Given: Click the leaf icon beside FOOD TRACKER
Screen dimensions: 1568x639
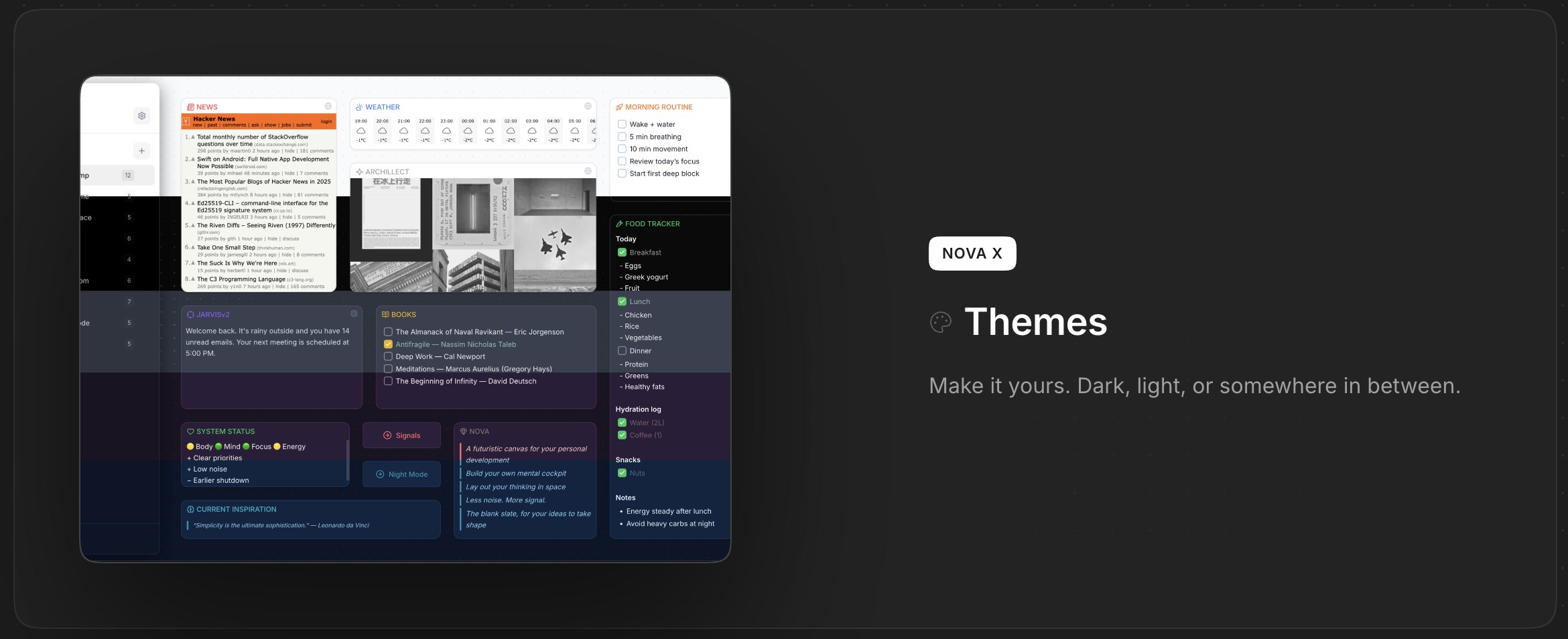Looking at the screenshot, I should click(620, 223).
